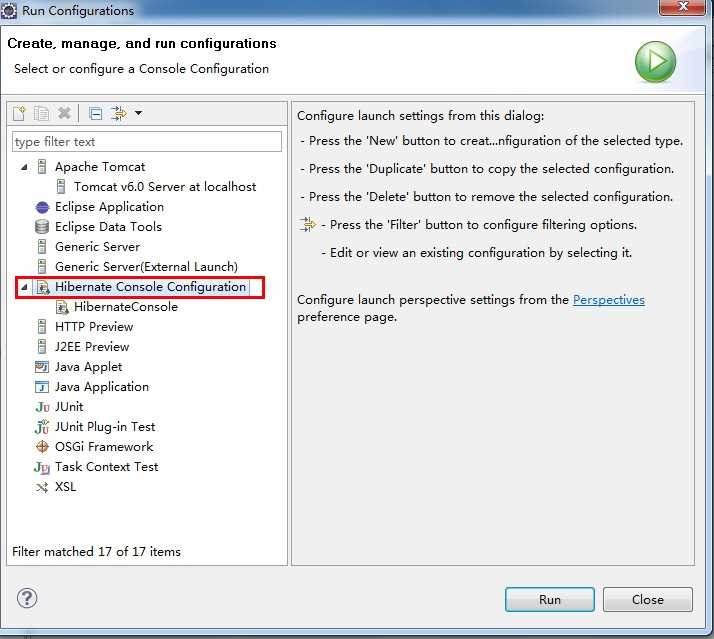Select Eclipse Data Tools entry
The width and height of the screenshot is (714, 639).
(x=108, y=227)
